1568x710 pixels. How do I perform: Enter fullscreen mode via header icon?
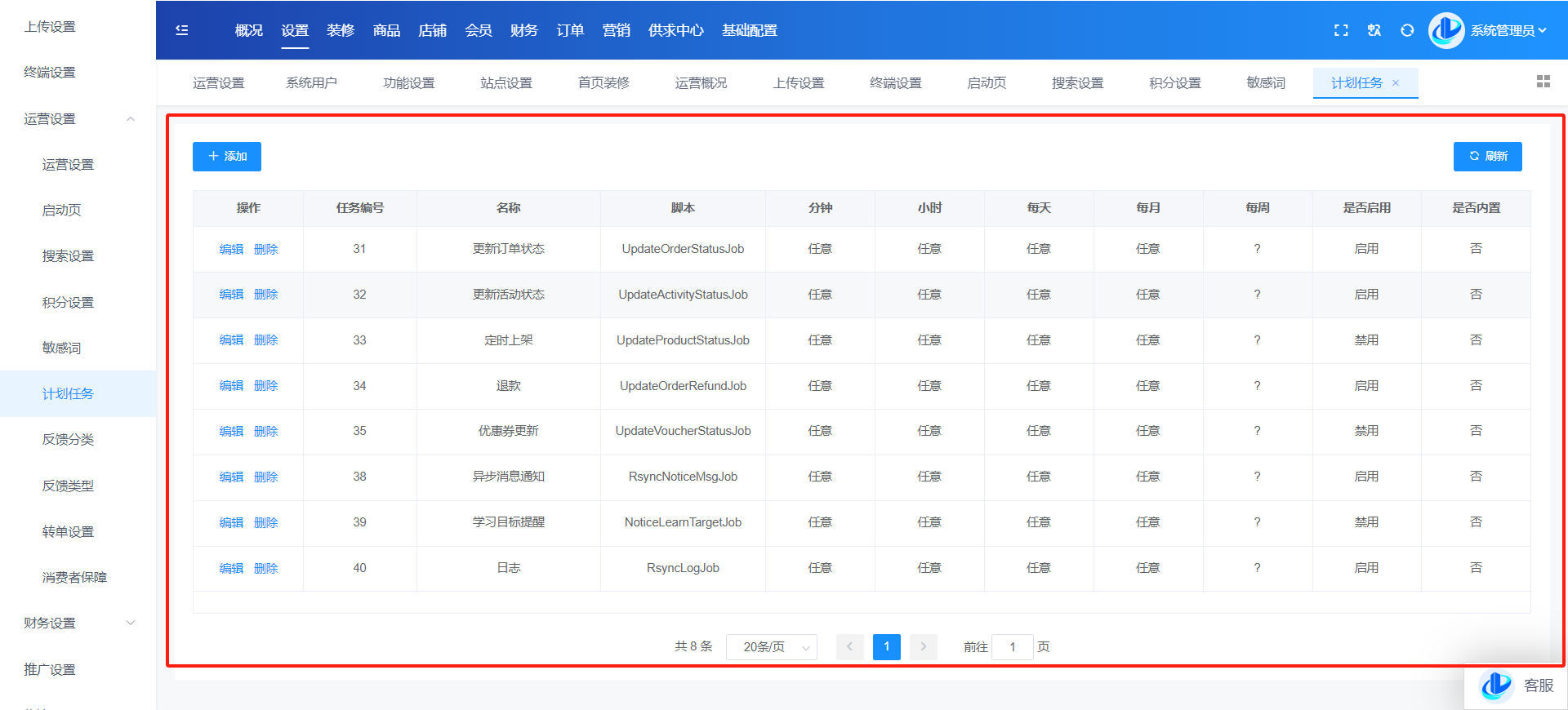(1341, 30)
